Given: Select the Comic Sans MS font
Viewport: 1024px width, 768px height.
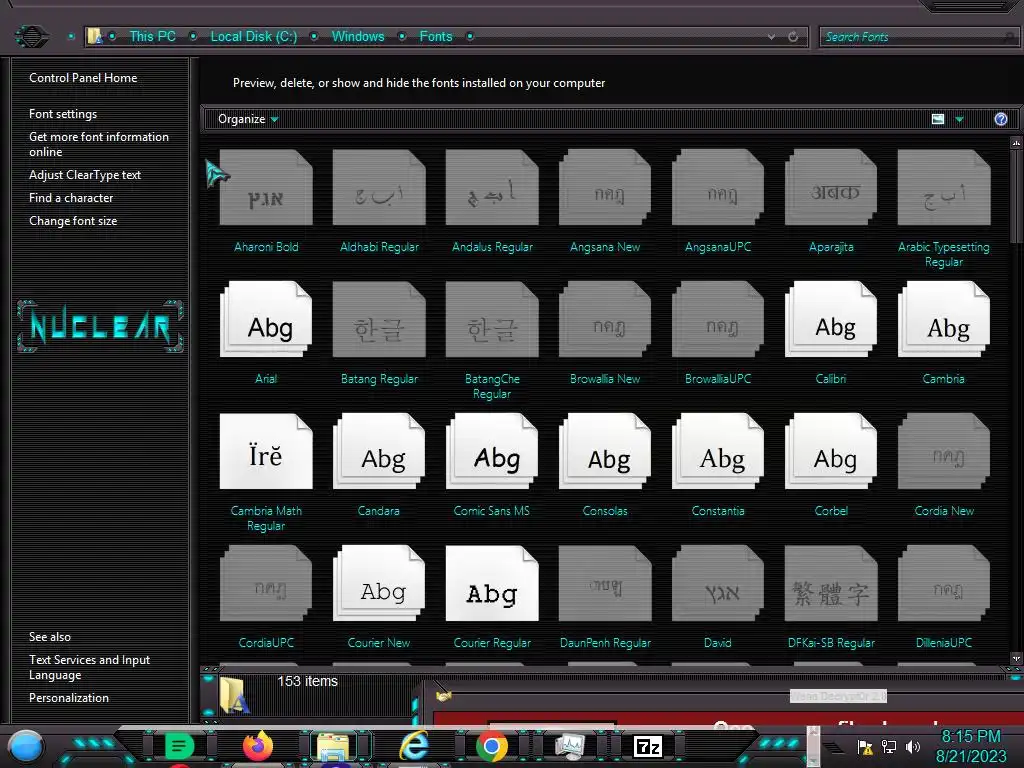Looking at the screenshot, I should (x=492, y=451).
